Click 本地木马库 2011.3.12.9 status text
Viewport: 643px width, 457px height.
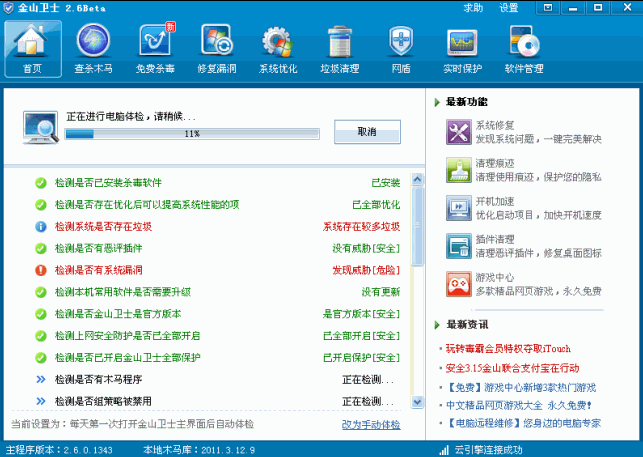[x=199, y=450]
